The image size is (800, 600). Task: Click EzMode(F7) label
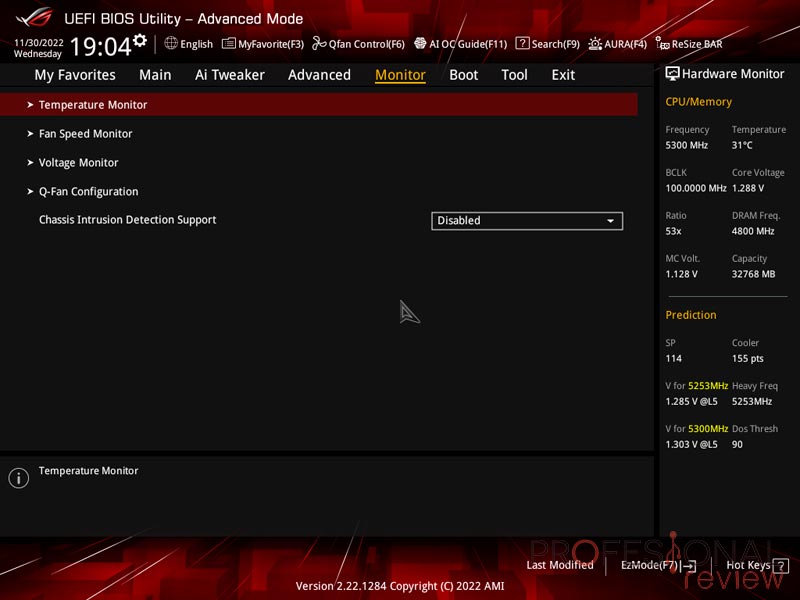point(649,565)
